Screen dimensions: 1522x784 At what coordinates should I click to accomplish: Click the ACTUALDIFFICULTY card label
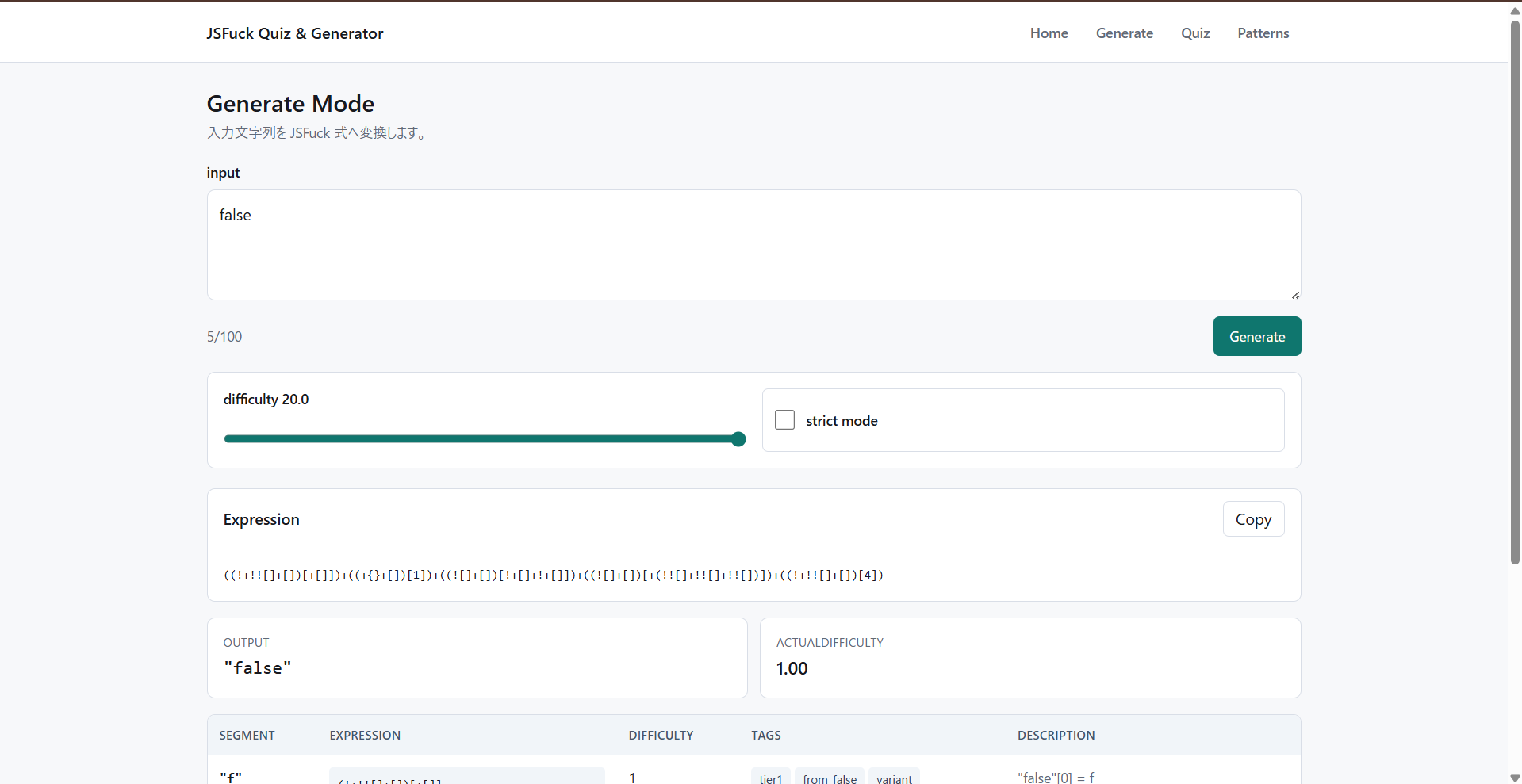pyautogui.click(x=830, y=643)
